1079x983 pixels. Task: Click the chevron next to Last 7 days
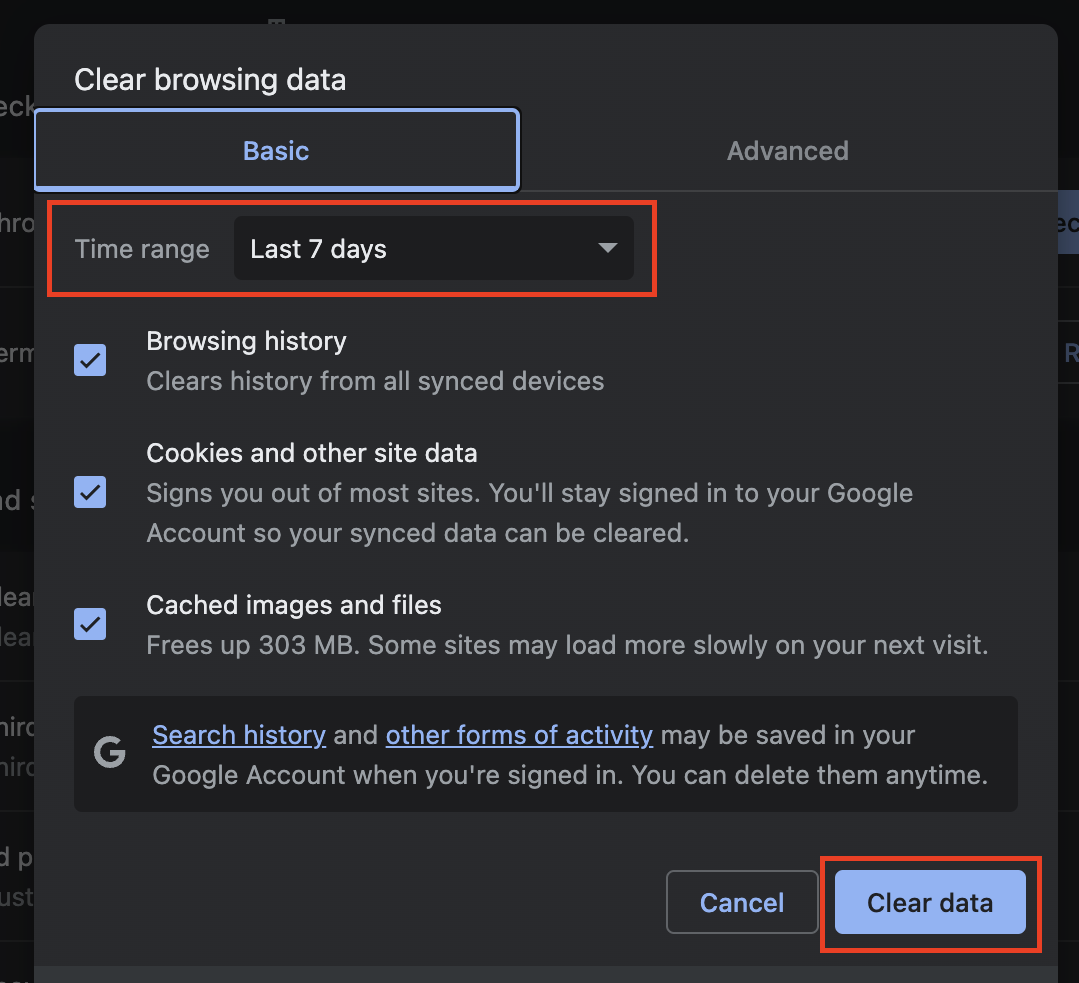click(607, 248)
